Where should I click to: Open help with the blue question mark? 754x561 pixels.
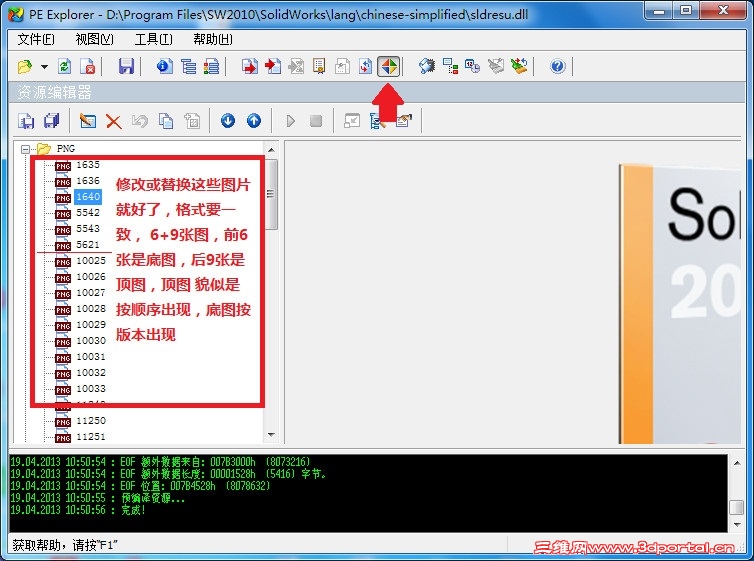point(557,66)
